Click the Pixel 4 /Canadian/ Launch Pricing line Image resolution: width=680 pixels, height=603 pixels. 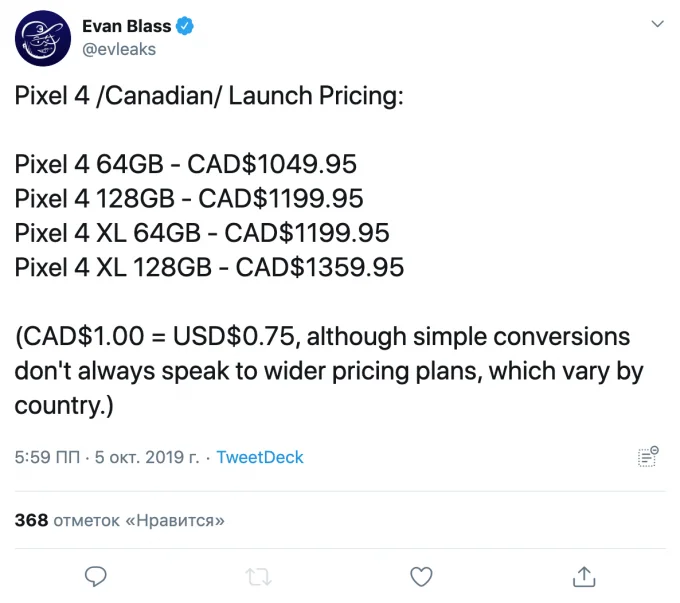tap(209, 95)
